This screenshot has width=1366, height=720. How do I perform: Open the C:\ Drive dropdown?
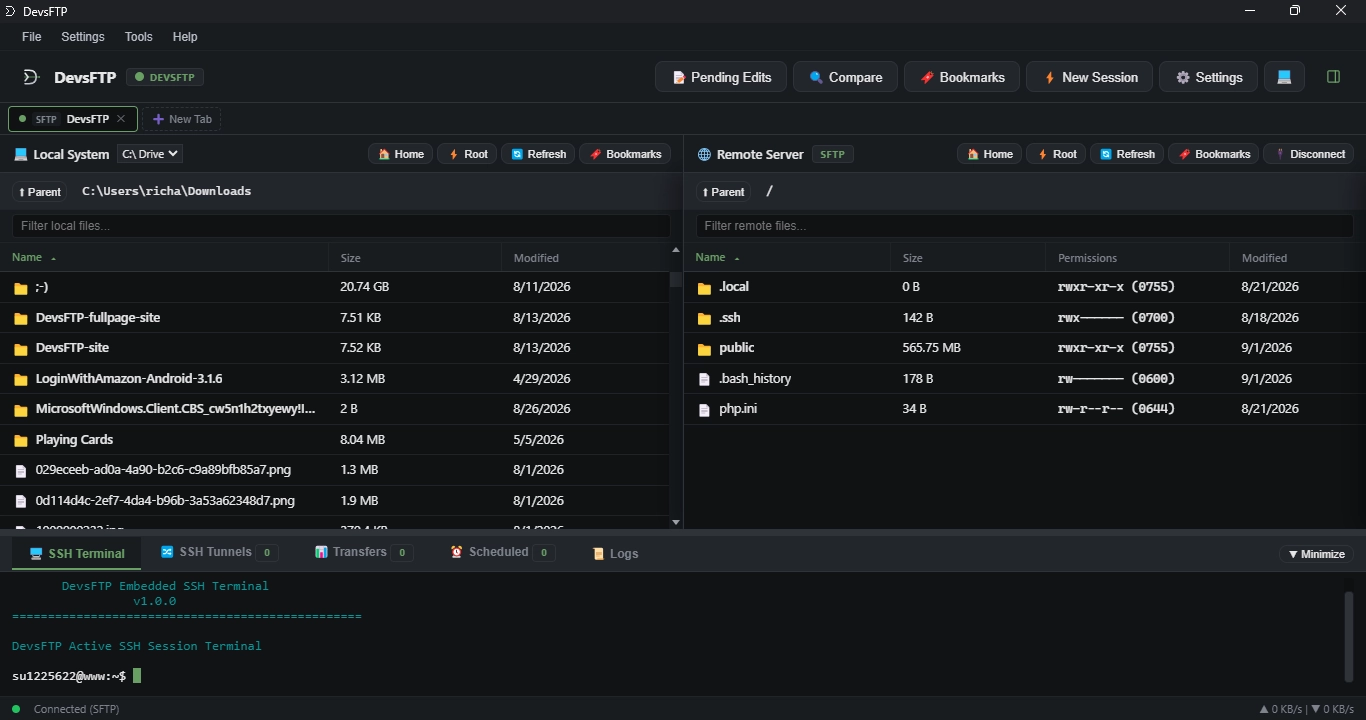pos(150,154)
